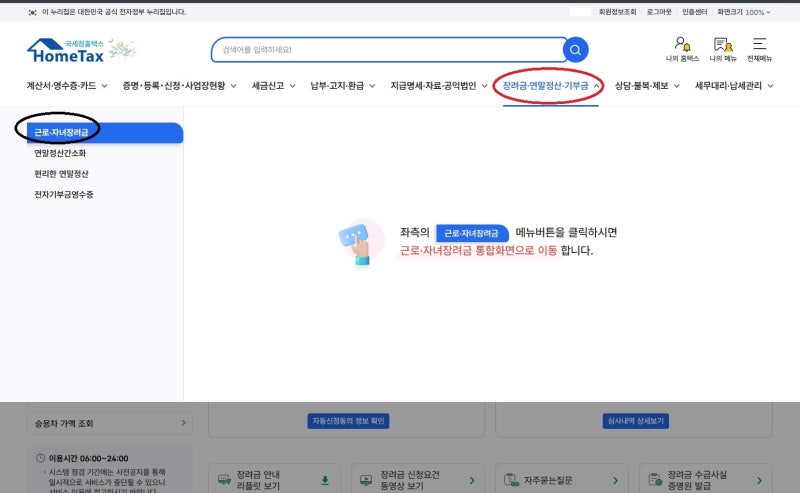The height and width of the screenshot is (493, 800).
Task: Collapse 장려금·연말정산·기부금 menu
Action: point(551,86)
